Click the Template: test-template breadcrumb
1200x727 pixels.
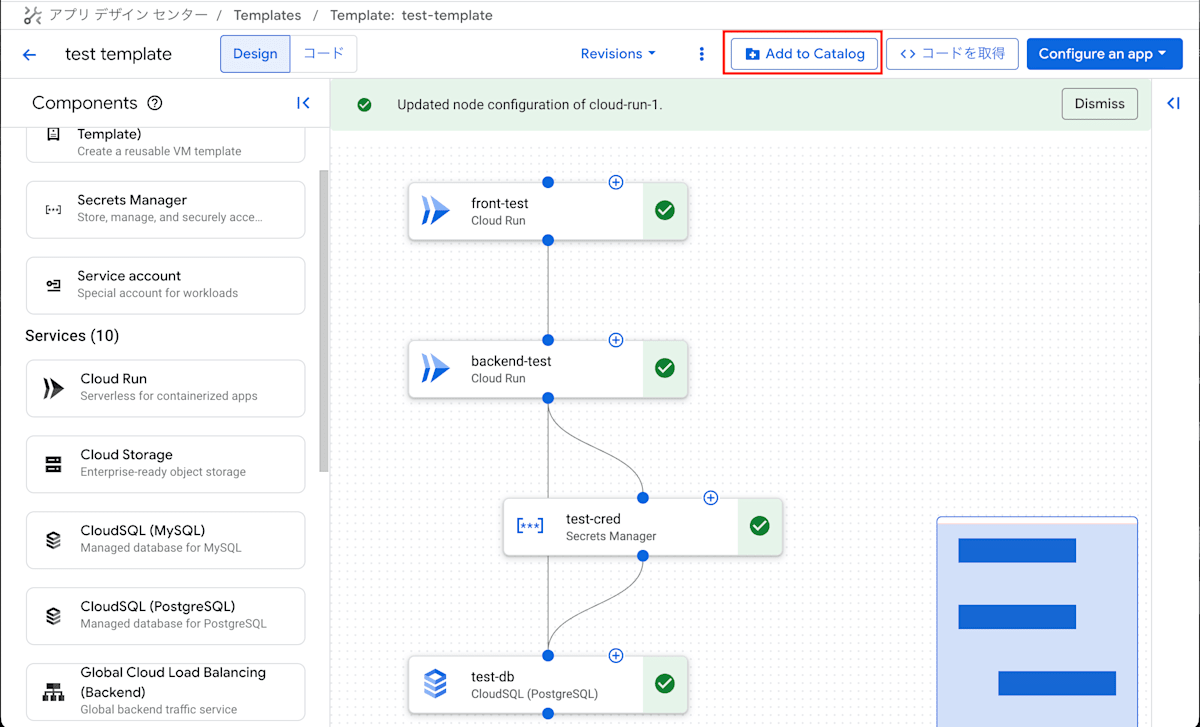tap(411, 15)
